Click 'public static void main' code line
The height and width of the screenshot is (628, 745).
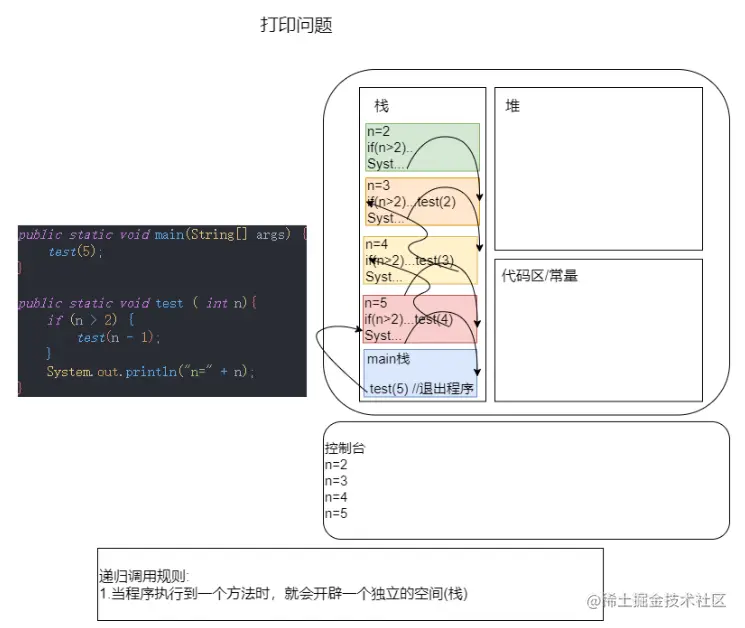[163, 234]
